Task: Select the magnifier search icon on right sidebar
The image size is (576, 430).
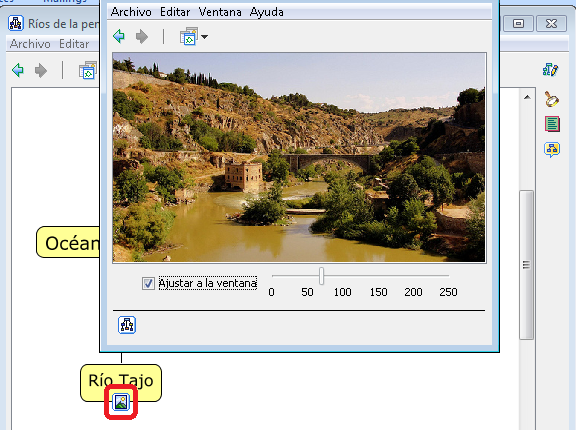Action: 551,99
